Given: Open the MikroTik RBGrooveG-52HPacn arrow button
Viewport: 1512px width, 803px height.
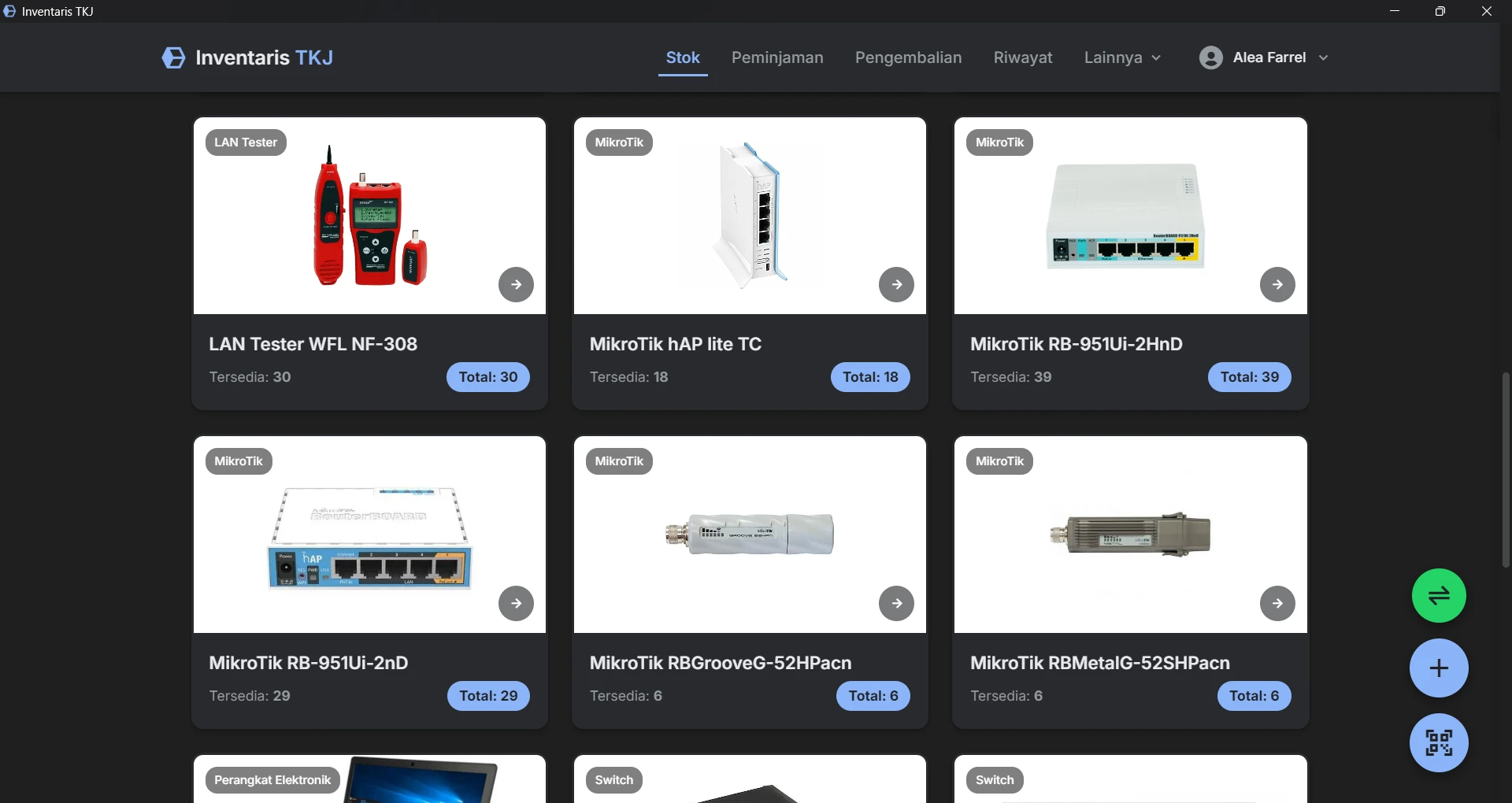Looking at the screenshot, I should [896, 604].
